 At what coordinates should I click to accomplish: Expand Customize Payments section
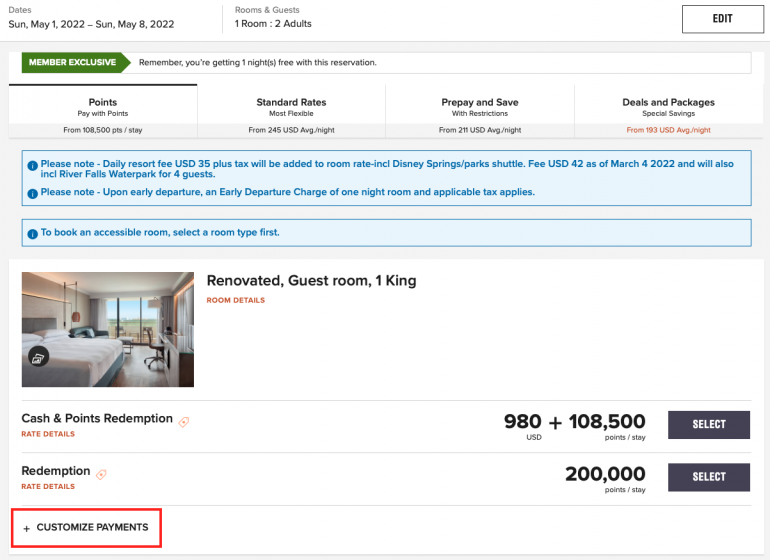(85, 527)
